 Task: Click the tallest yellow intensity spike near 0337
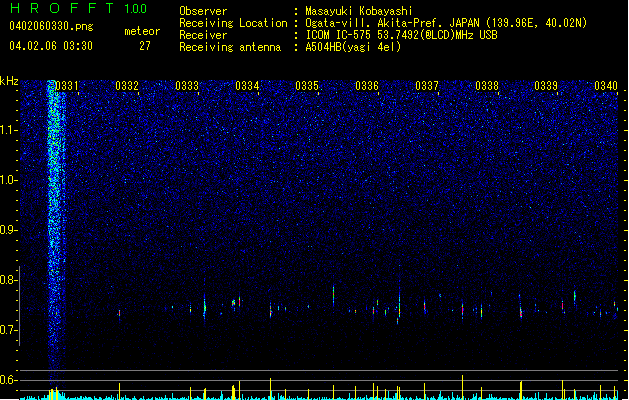(463, 386)
